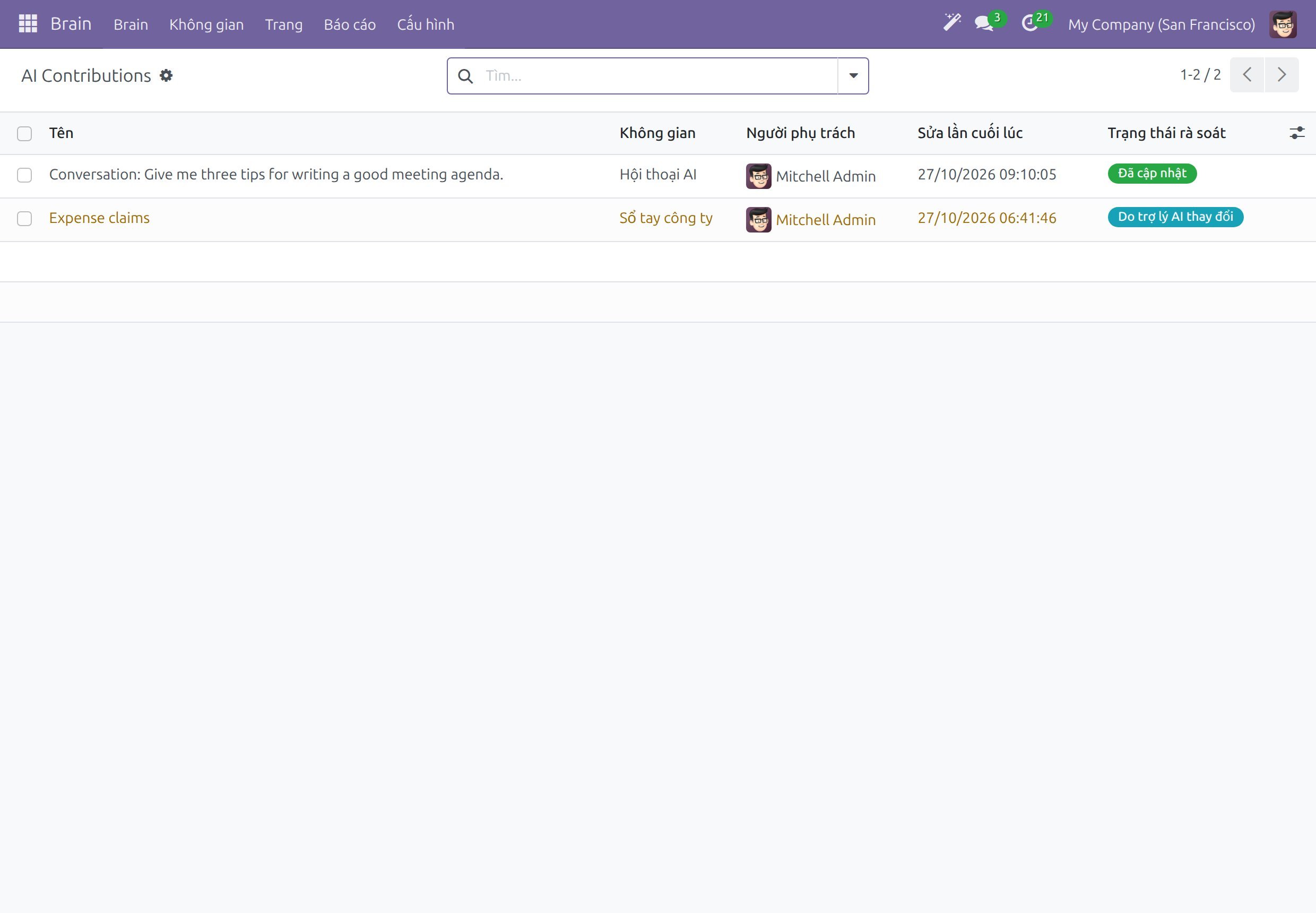
Task: Sort by Người phụ trách column header
Action: 800,133
